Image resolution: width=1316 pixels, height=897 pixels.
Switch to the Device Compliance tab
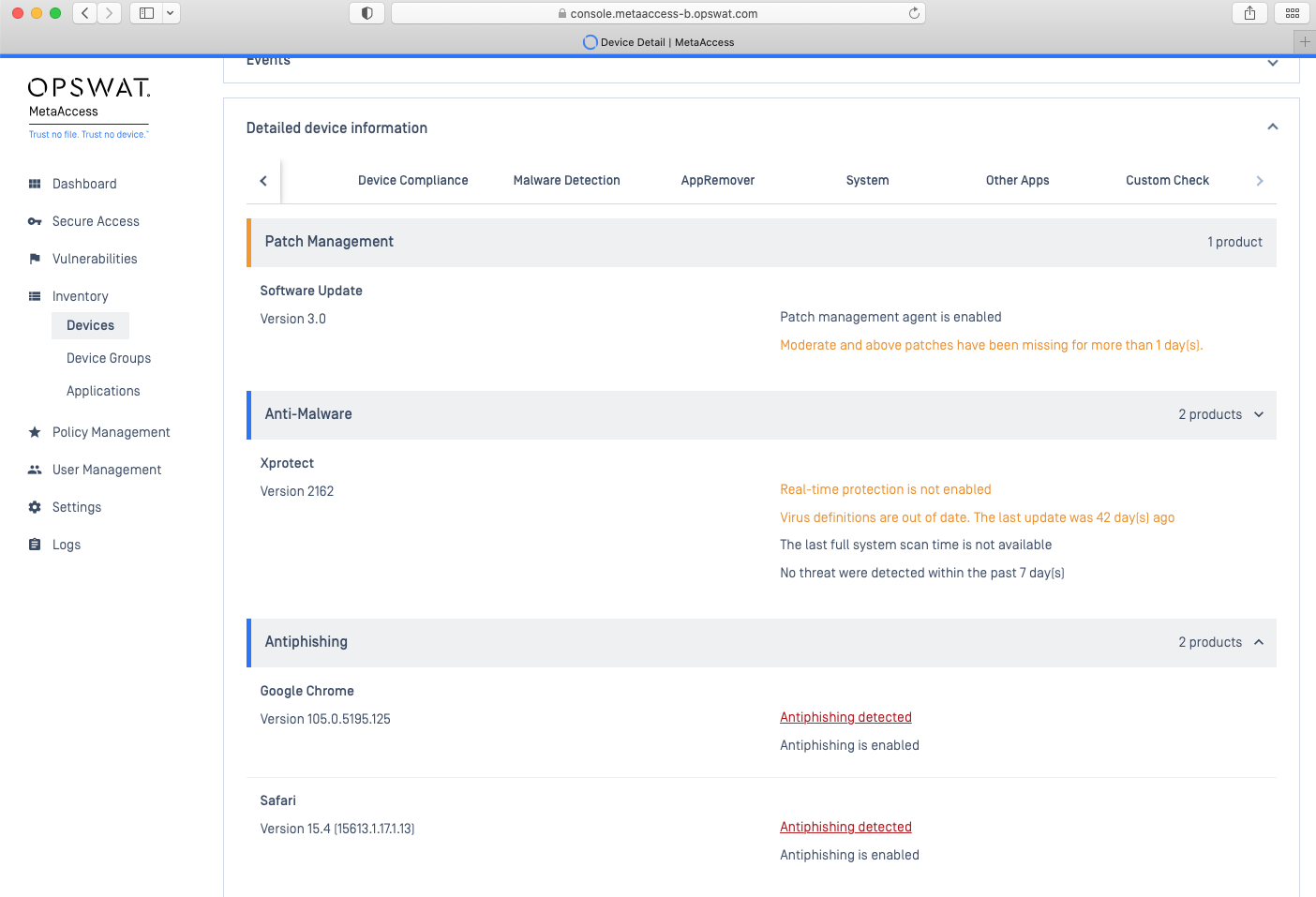413,180
